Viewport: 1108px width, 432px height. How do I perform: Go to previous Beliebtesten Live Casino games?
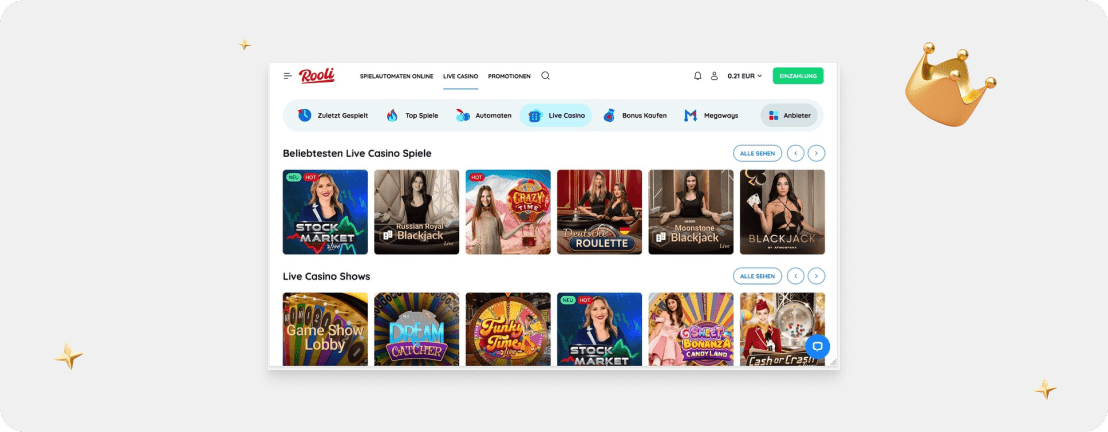tap(796, 153)
